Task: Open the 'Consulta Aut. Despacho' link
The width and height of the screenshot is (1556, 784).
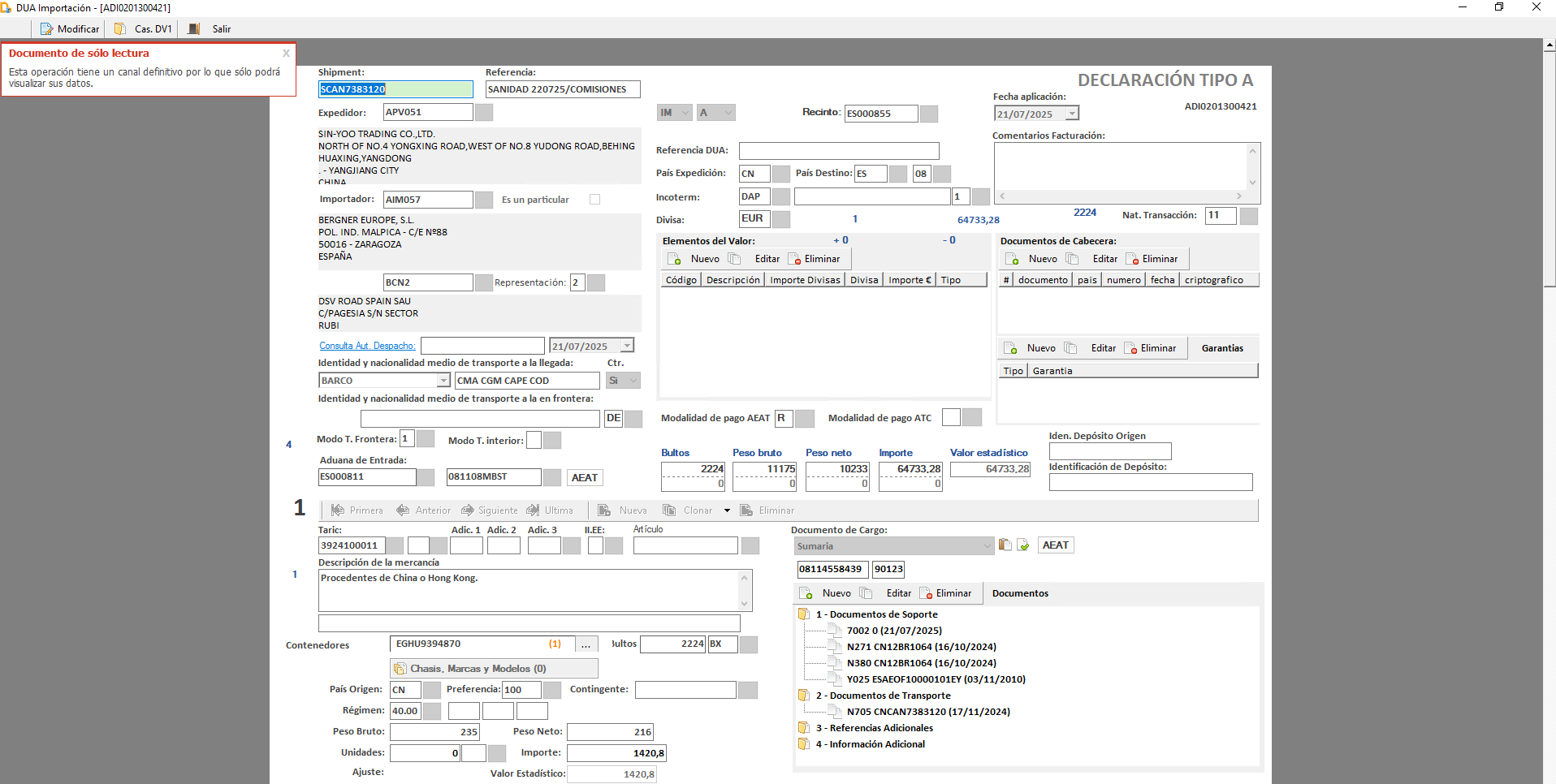Action: (x=367, y=346)
